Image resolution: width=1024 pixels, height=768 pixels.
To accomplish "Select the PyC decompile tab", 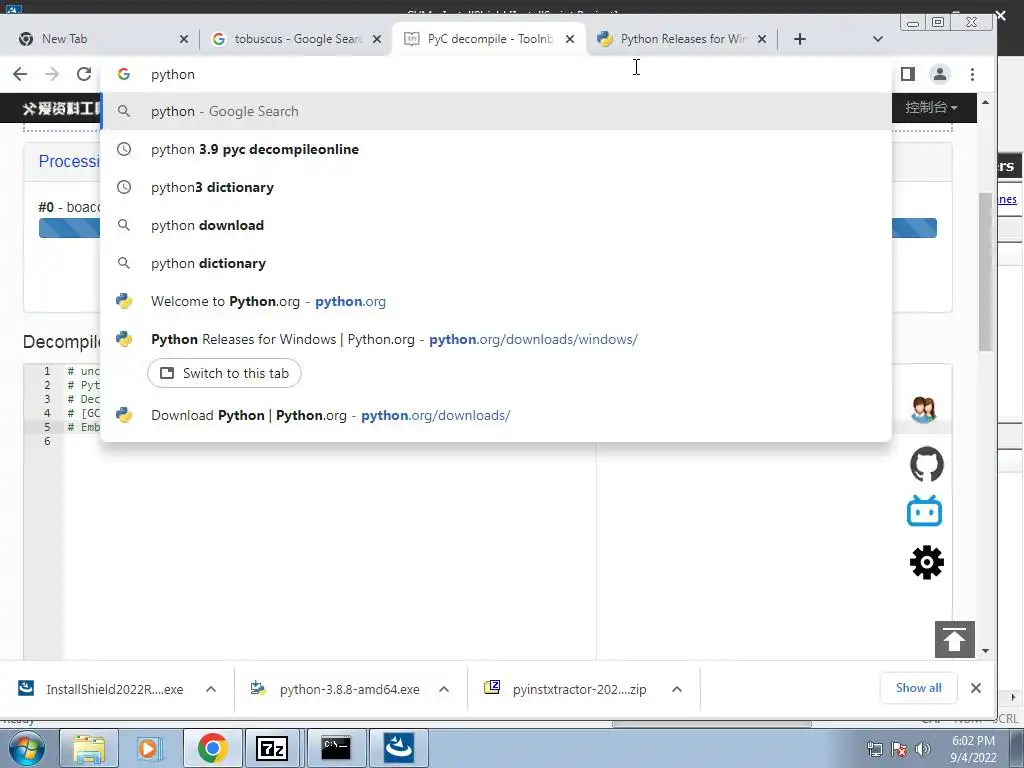I will 488,39.
